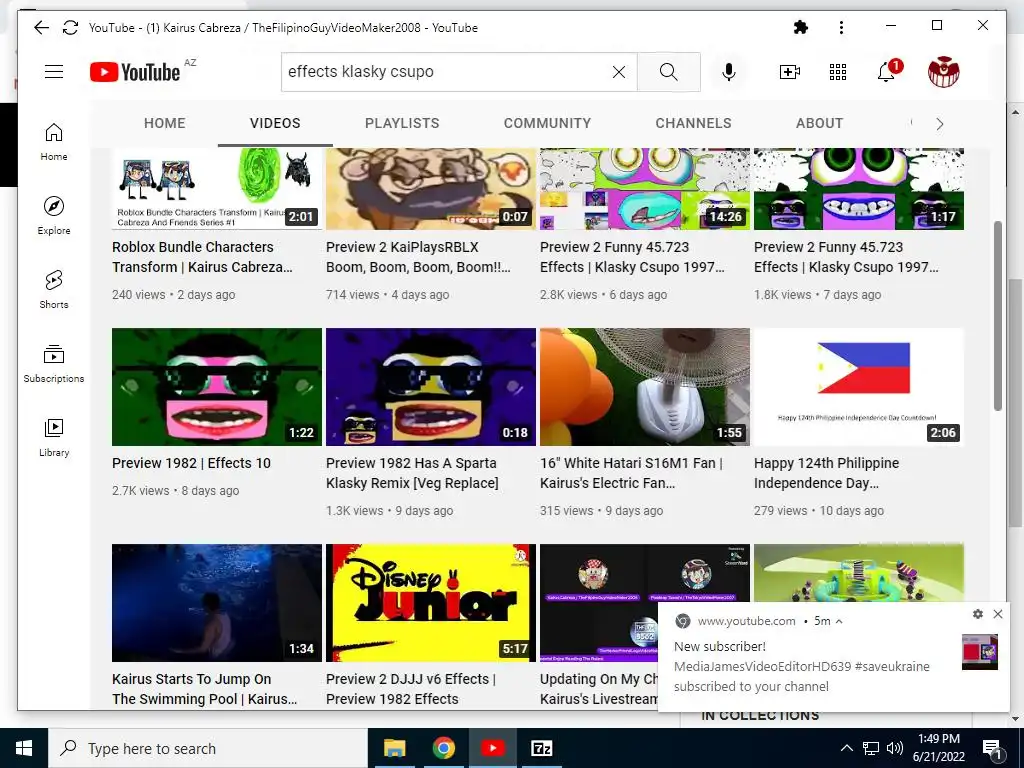Open the Create video icon

790,72
